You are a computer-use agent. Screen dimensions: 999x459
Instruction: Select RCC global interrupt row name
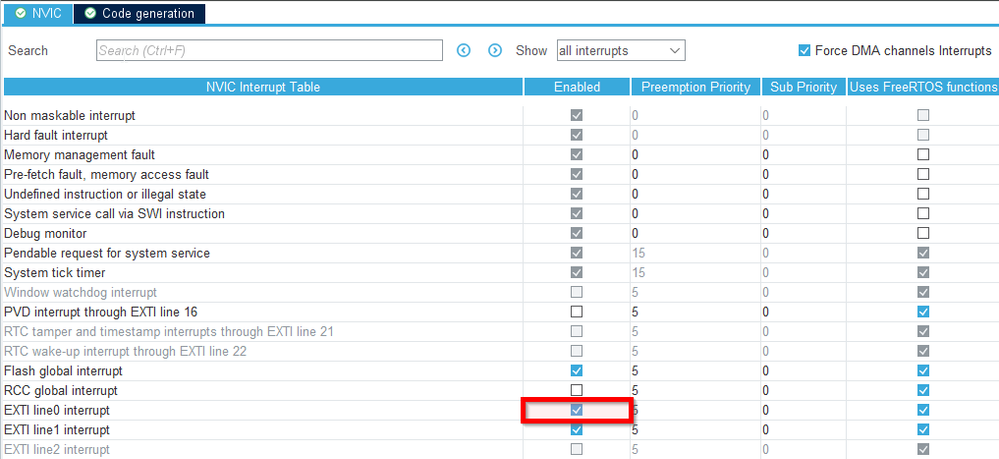click(x=61, y=390)
